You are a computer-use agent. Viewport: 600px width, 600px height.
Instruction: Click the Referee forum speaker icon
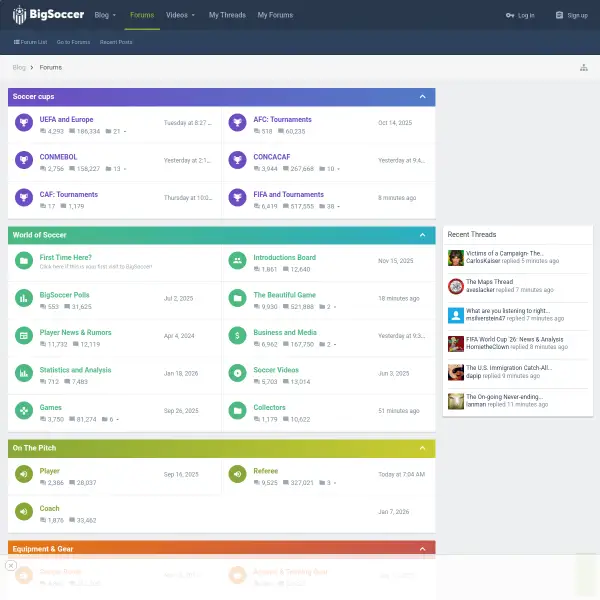point(237,474)
